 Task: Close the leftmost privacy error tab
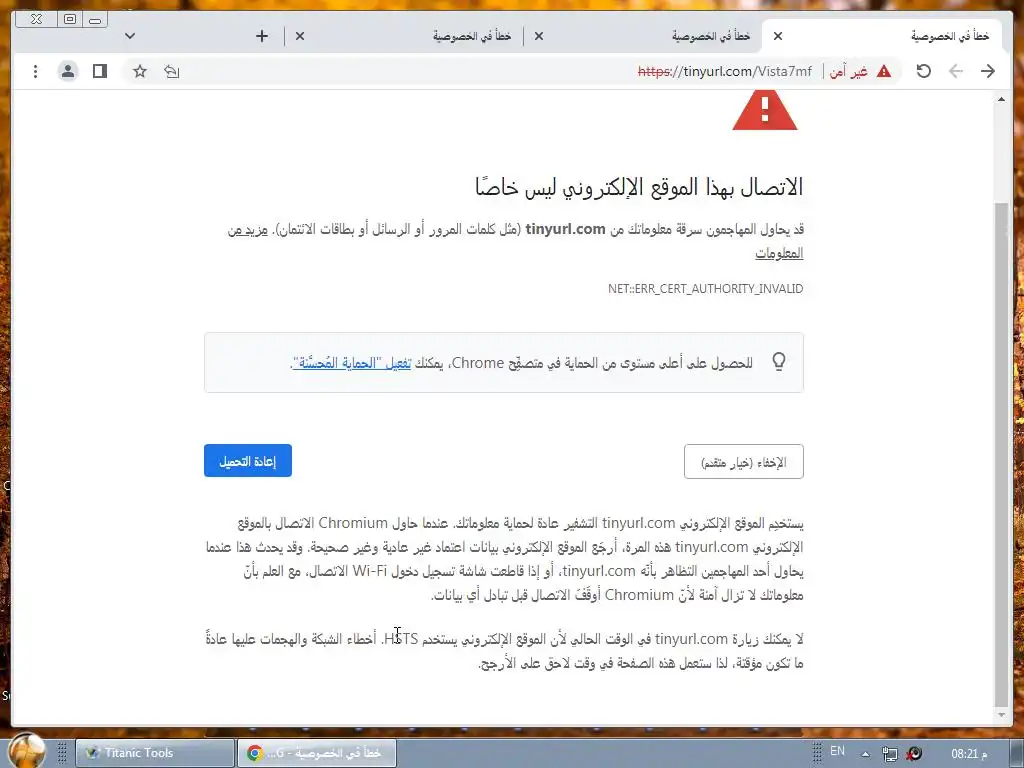[x=300, y=36]
